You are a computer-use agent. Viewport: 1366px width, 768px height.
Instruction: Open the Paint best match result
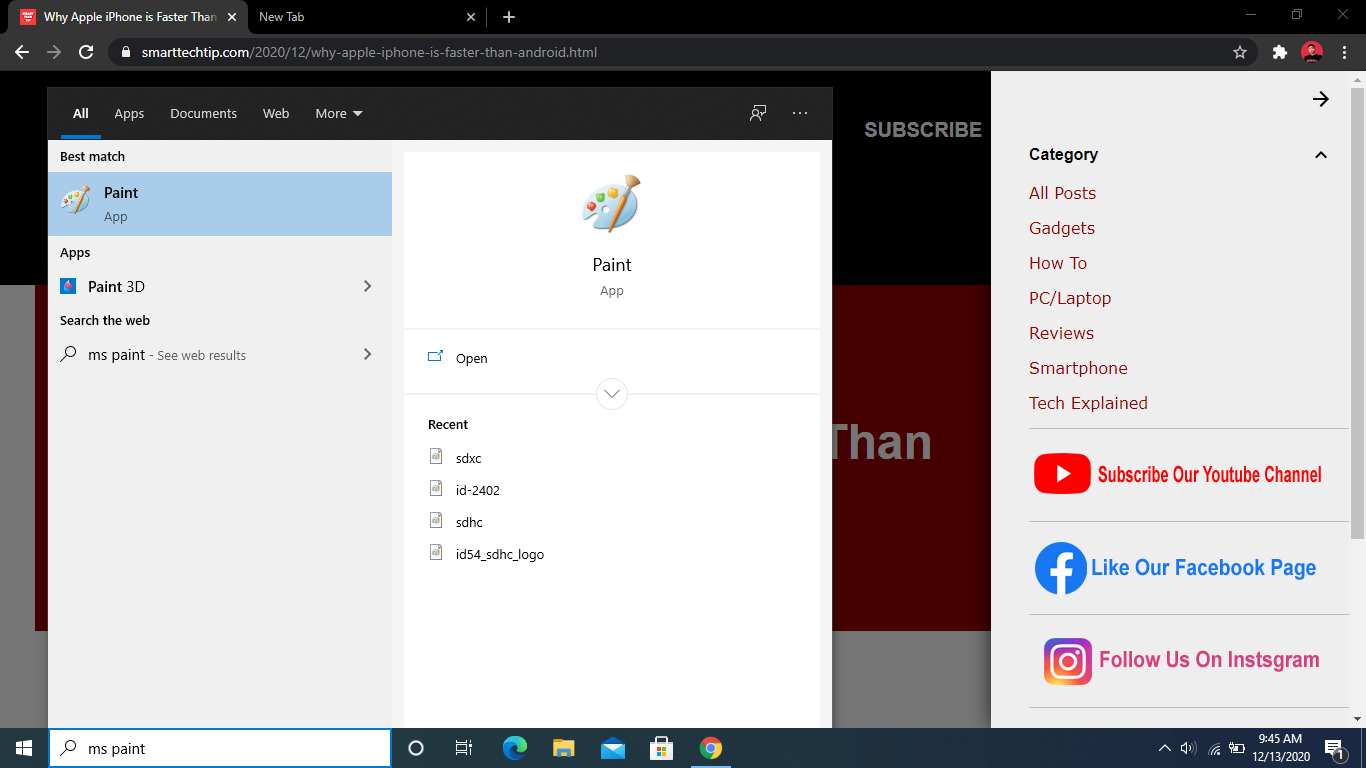click(x=220, y=204)
